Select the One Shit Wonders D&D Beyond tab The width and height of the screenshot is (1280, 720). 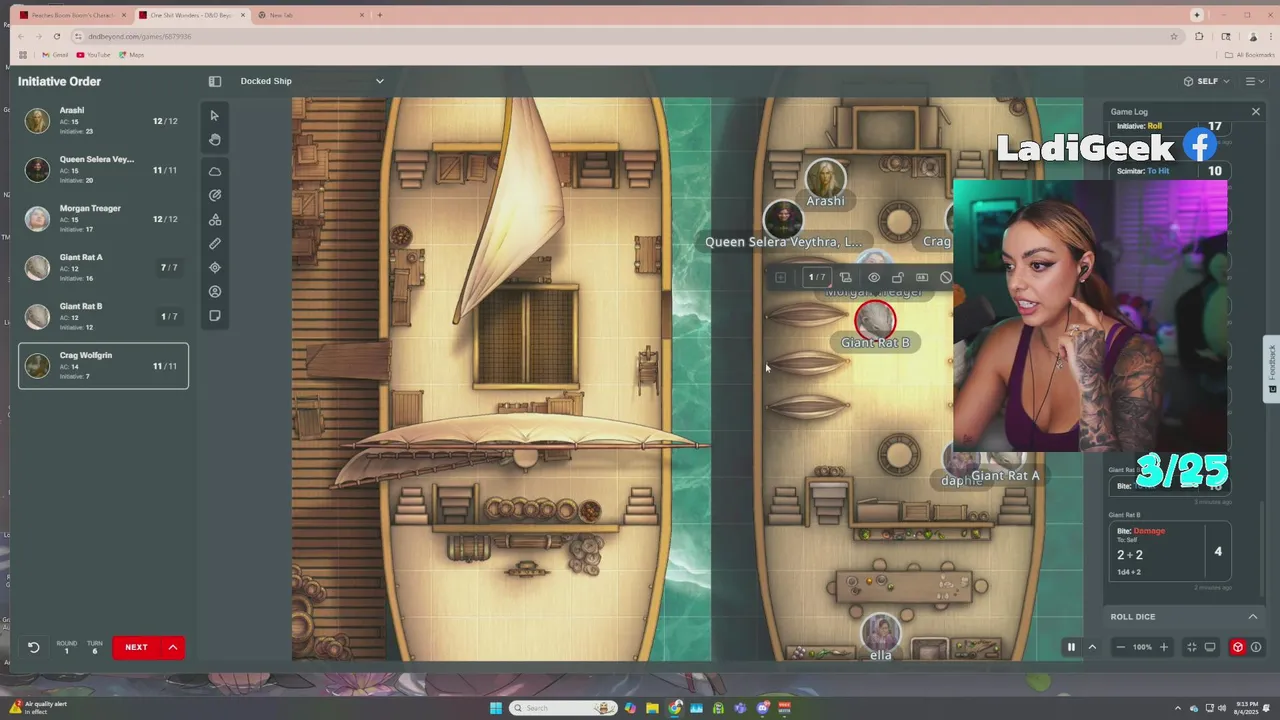(x=190, y=15)
